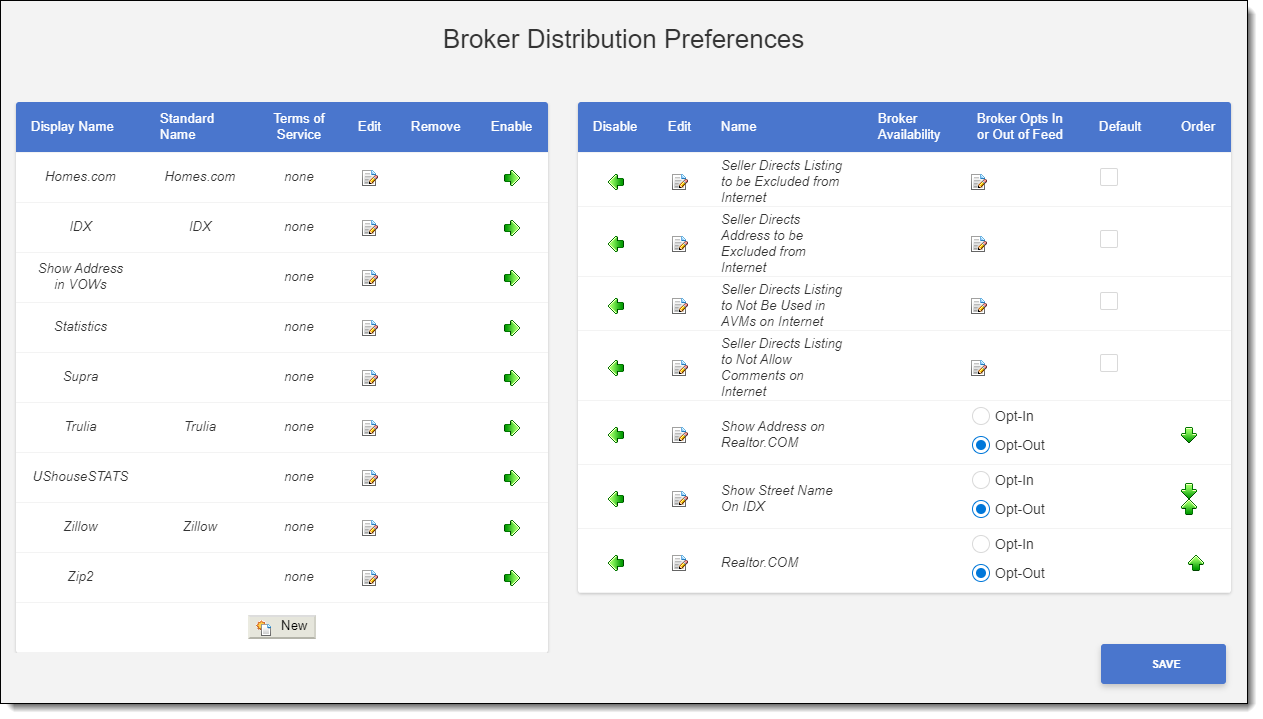This screenshot has width=1263, height=719.
Task: Select the UShouseSTATS display name text
Action: pos(81,477)
